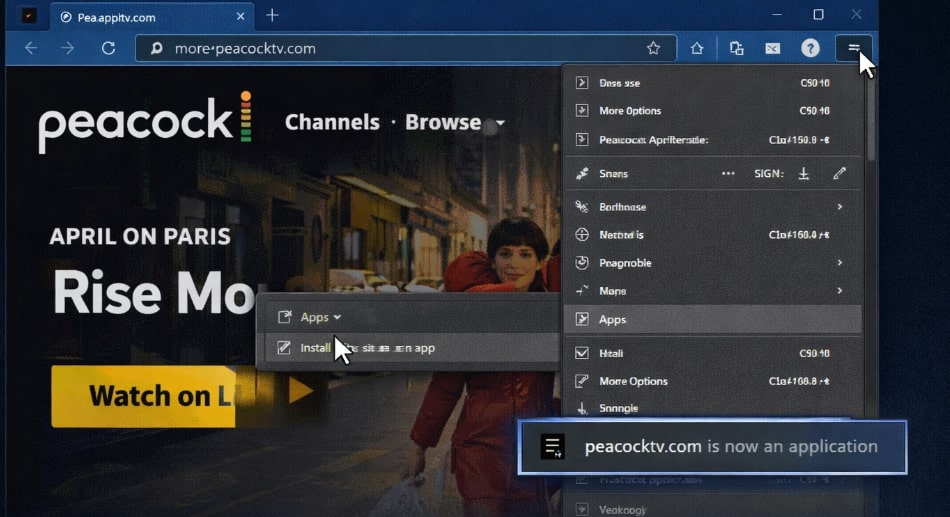Click the menu vertical scrollbar

coord(871,115)
